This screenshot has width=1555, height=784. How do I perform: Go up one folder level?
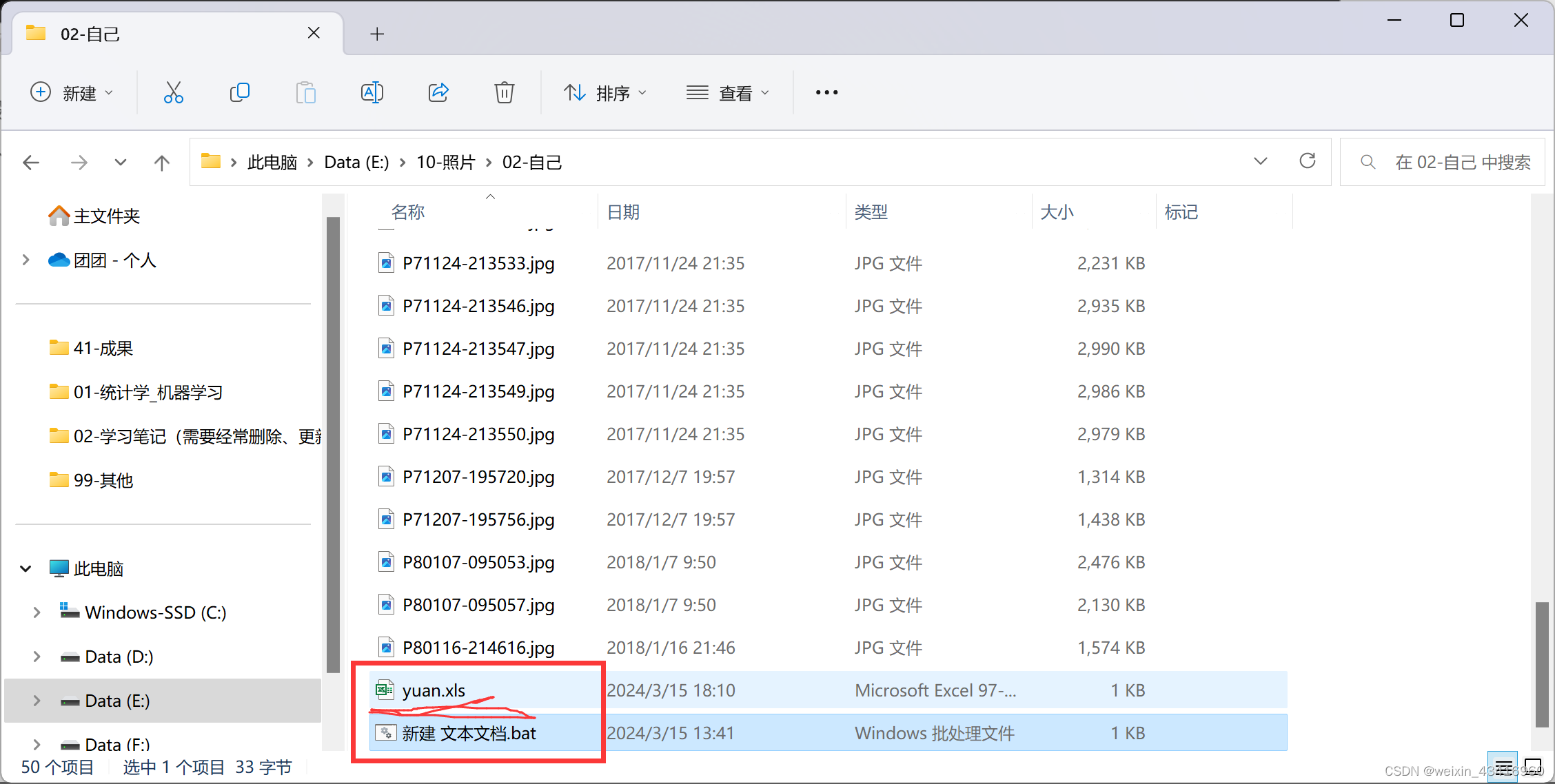[x=161, y=163]
